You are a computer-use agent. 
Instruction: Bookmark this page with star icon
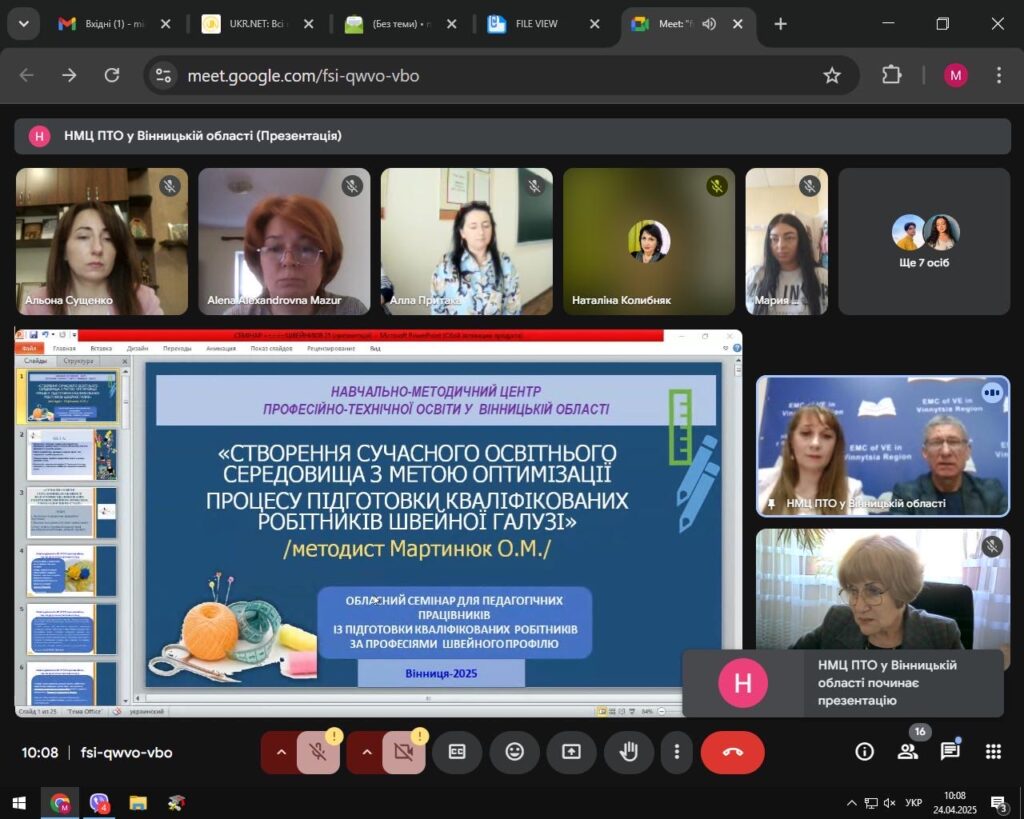pos(831,76)
